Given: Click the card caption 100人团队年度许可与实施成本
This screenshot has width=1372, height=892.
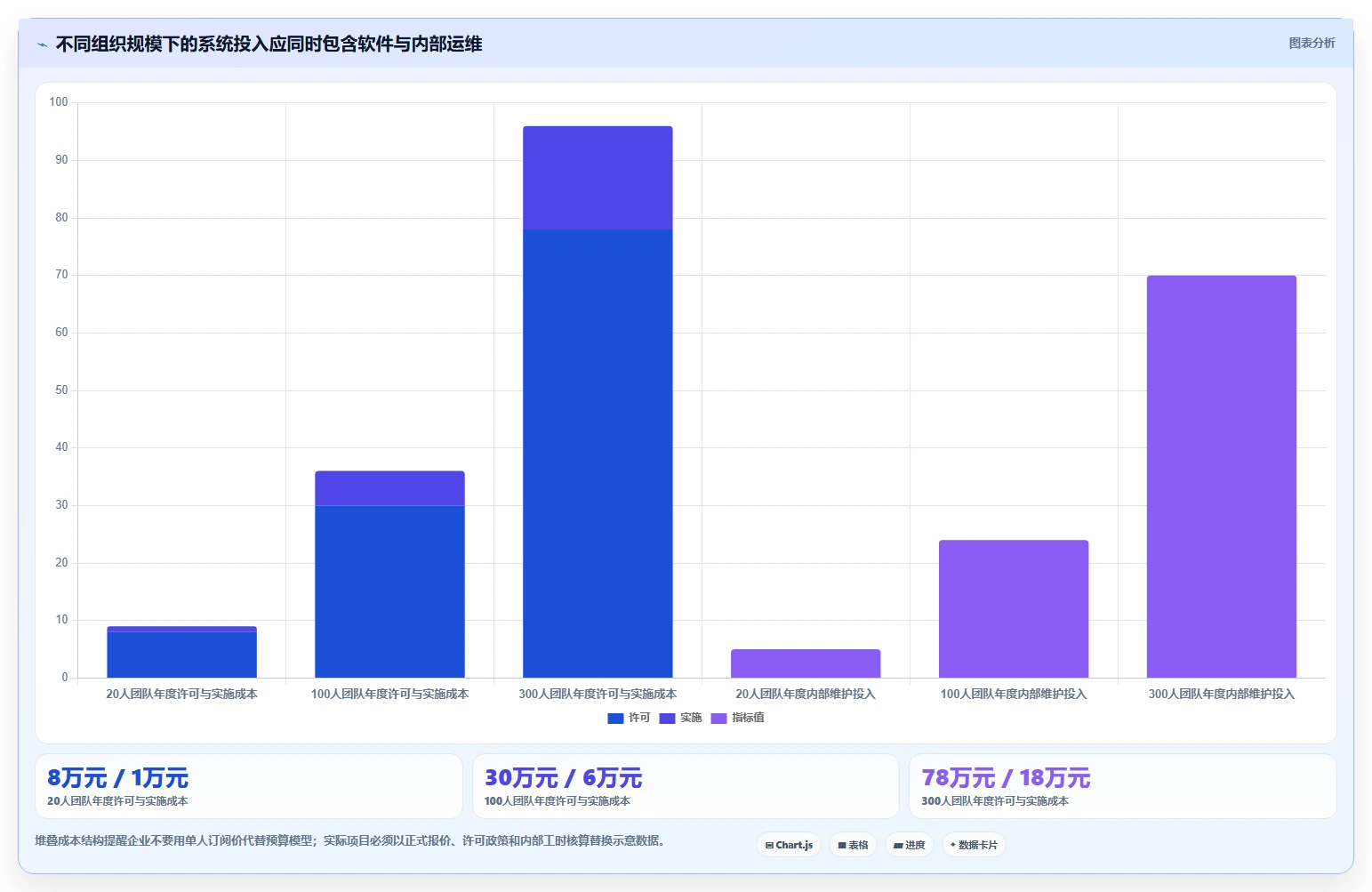Looking at the screenshot, I should tap(558, 801).
